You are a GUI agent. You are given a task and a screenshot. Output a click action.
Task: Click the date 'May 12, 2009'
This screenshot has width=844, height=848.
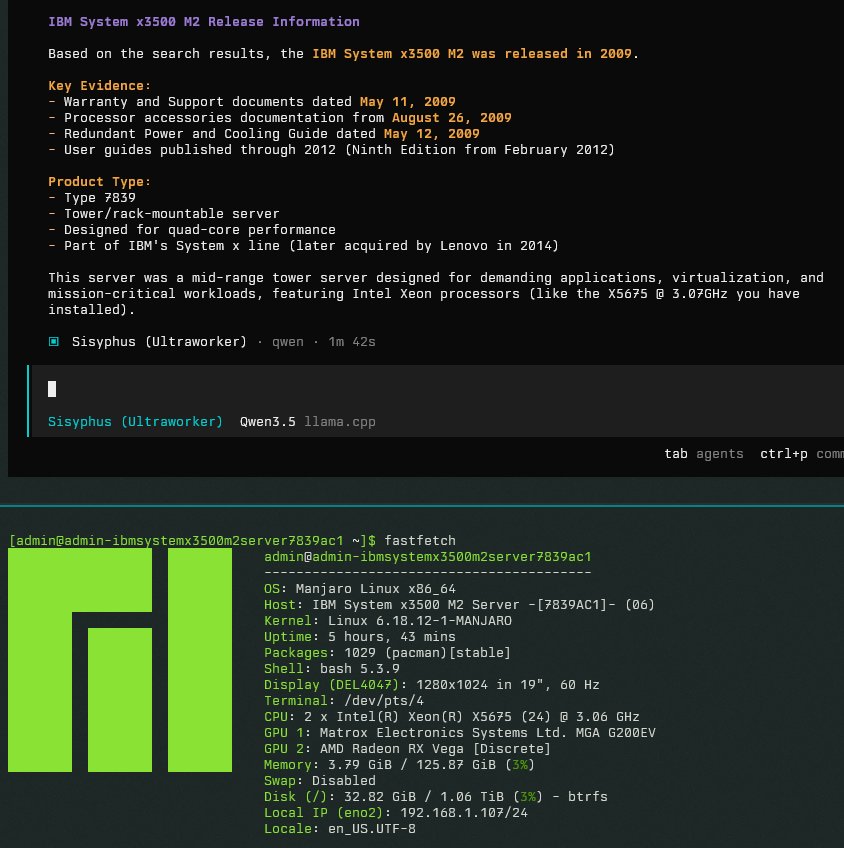(431, 134)
